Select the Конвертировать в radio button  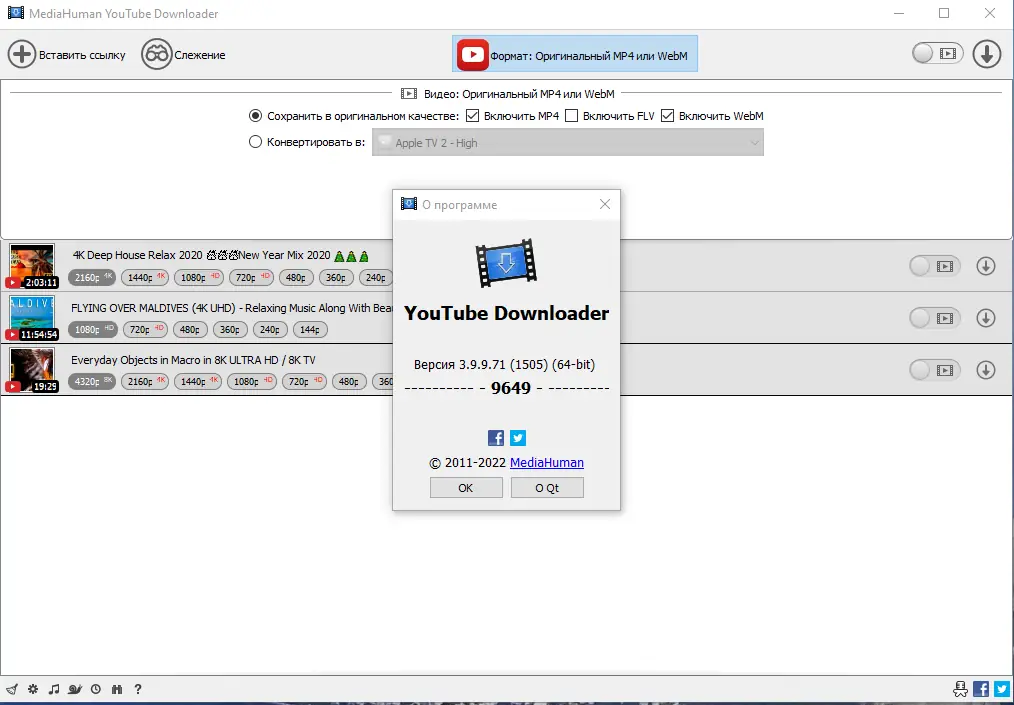(255, 142)
